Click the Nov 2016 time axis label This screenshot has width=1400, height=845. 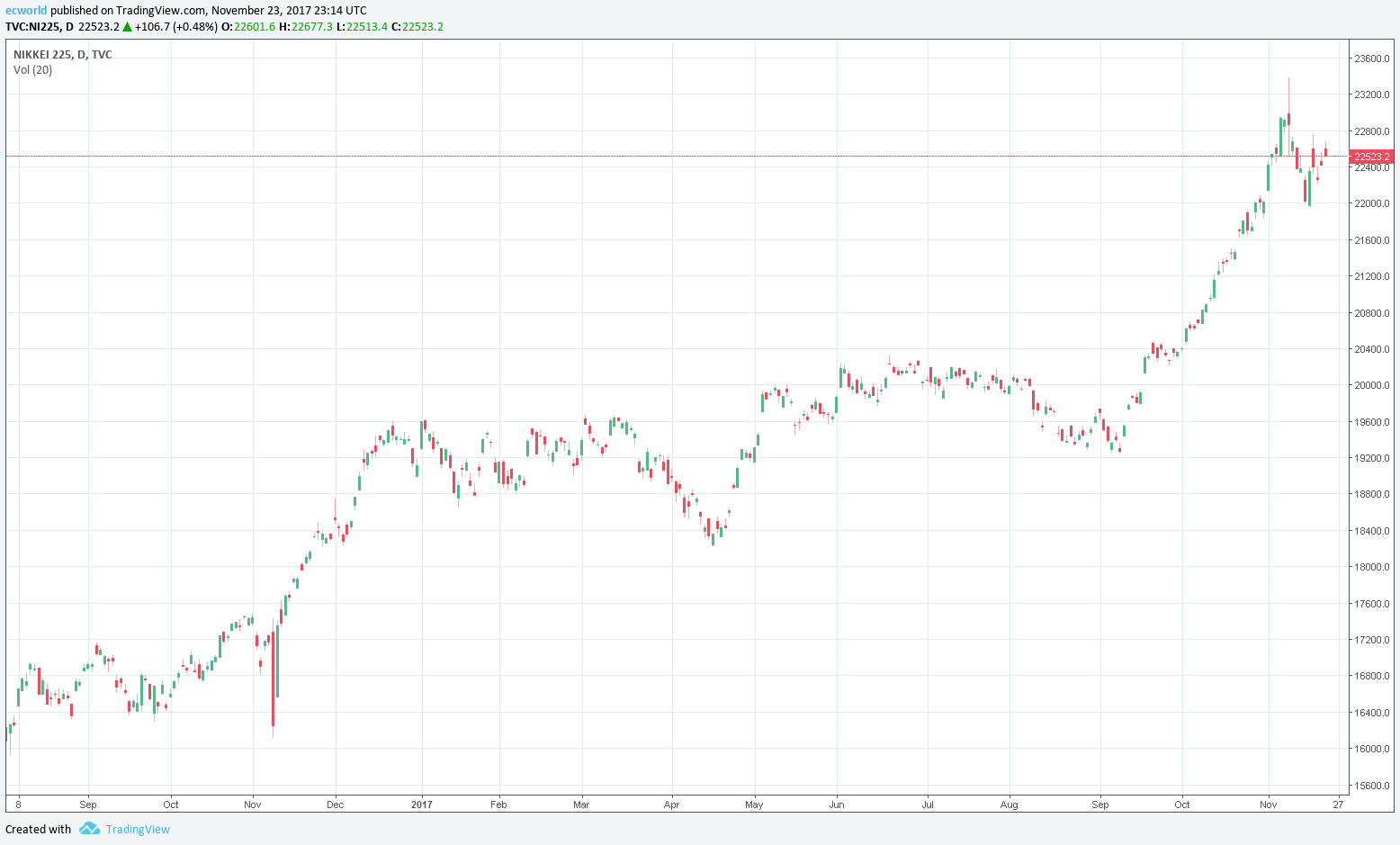(253, 805)
